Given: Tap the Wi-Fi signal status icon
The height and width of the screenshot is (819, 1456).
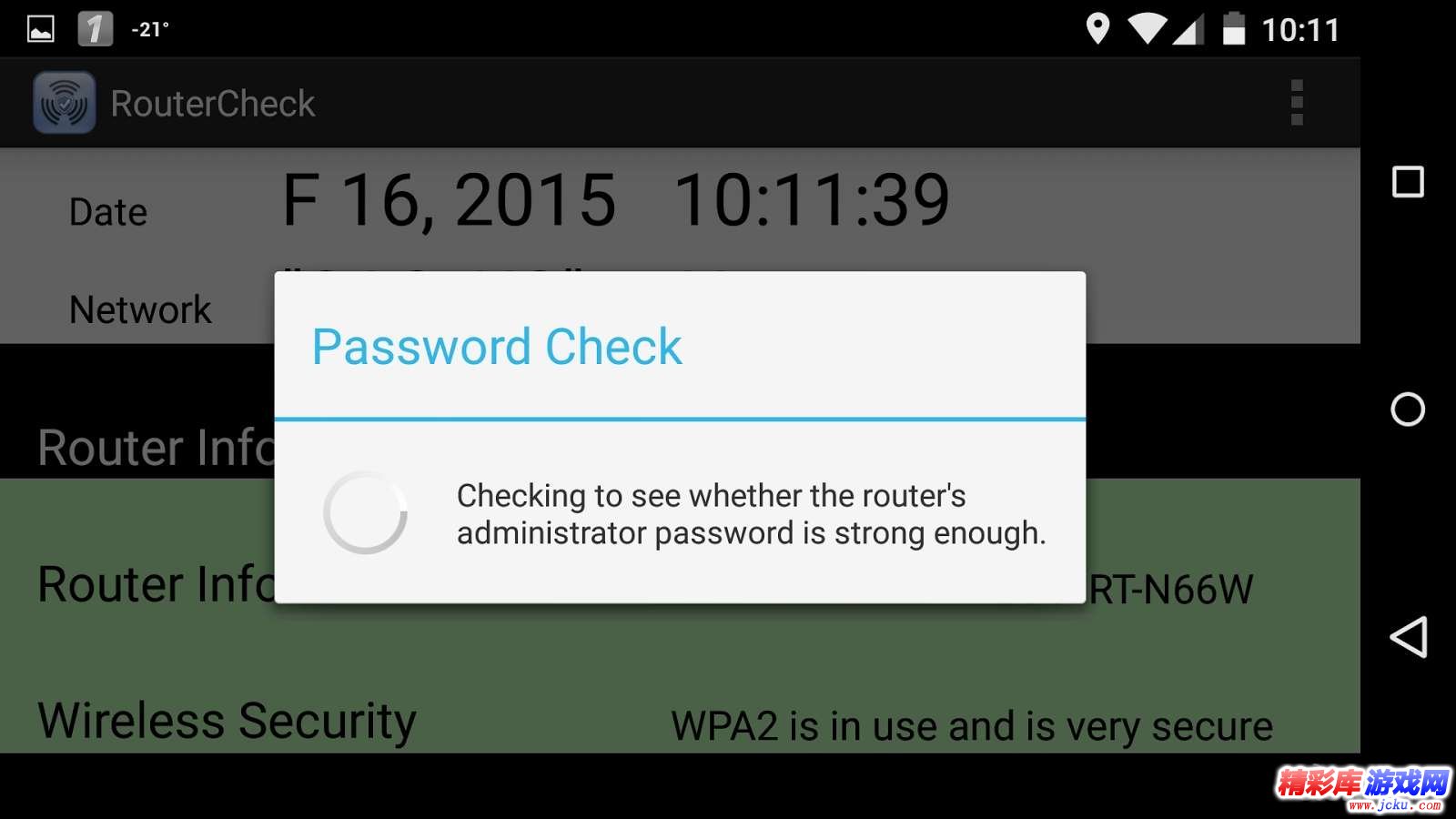Looking at the screenshot, I should tap(1148, 29).
